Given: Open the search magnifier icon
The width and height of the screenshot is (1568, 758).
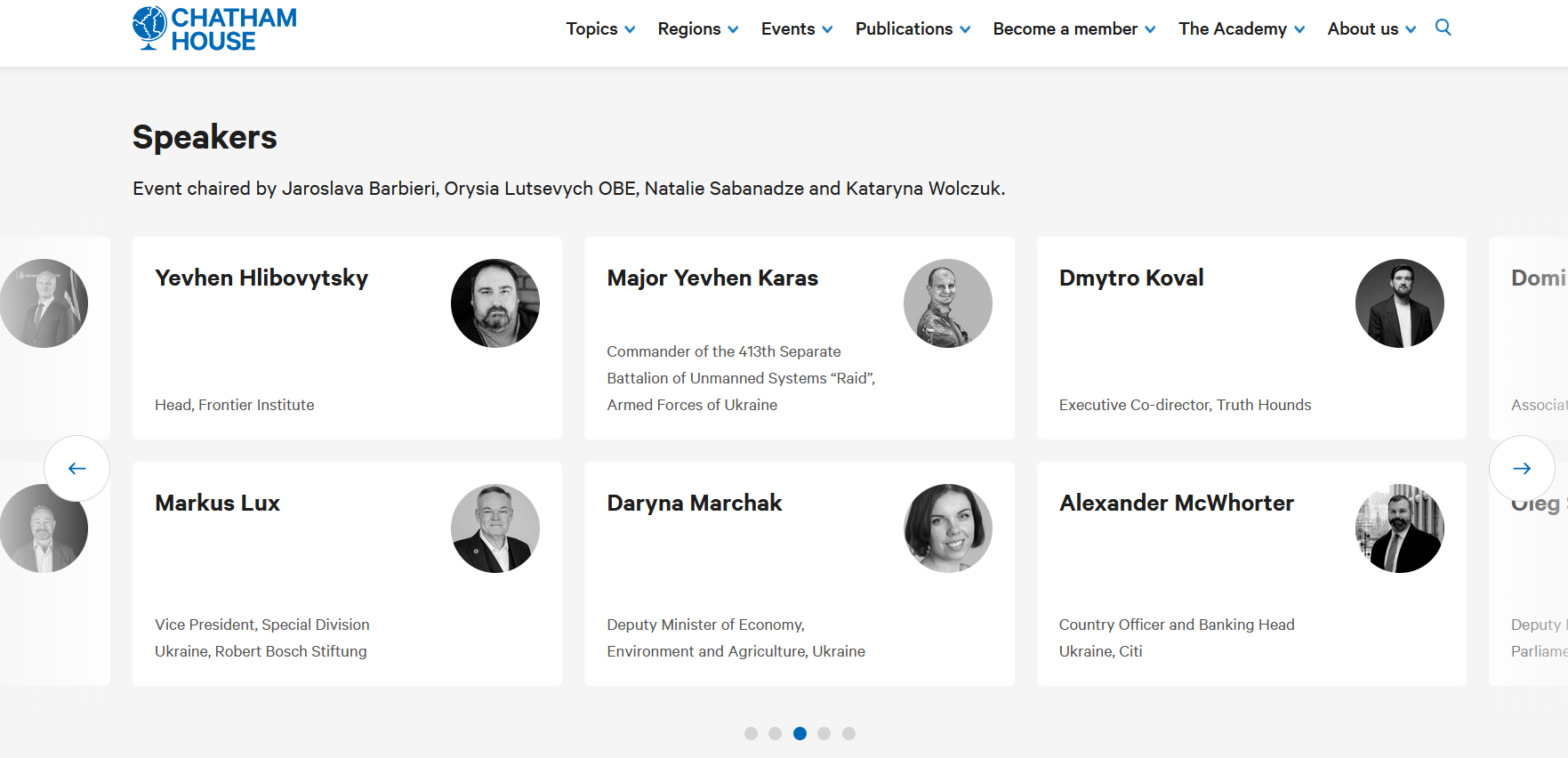Looking at the screenshot, I should [x=1443, y=28].
